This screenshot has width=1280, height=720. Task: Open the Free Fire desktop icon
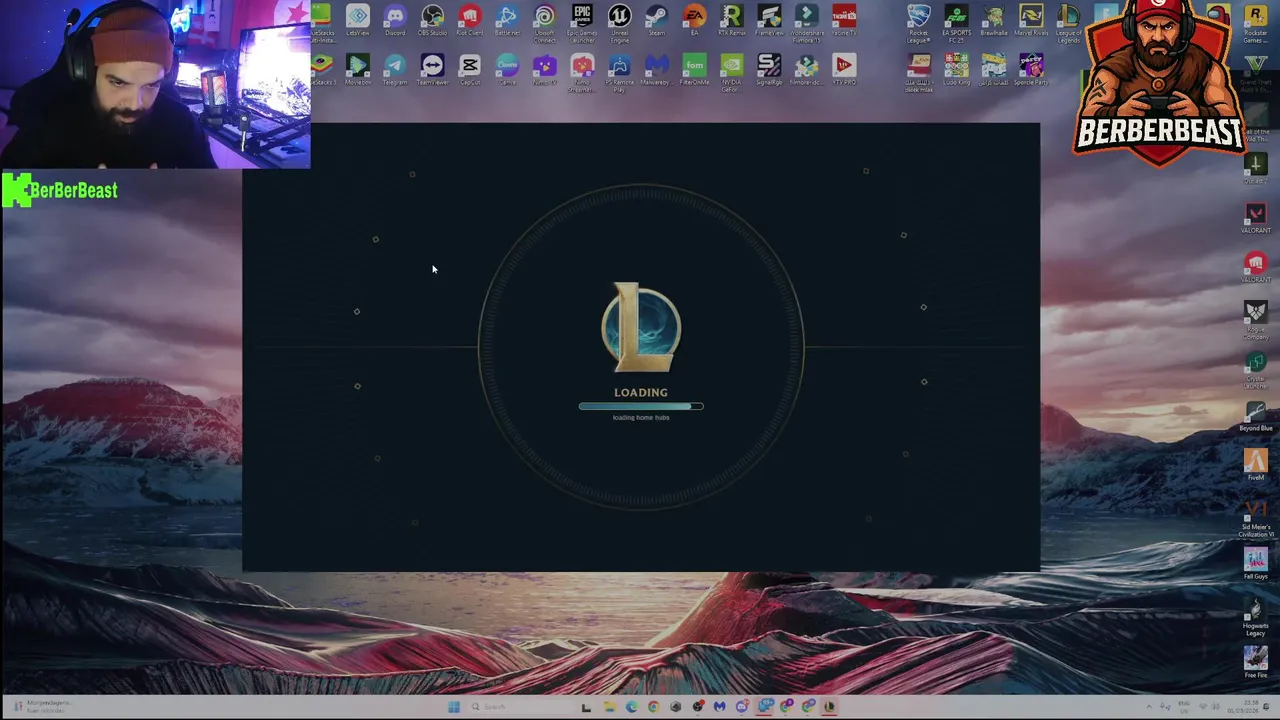tap(1255, 662)
